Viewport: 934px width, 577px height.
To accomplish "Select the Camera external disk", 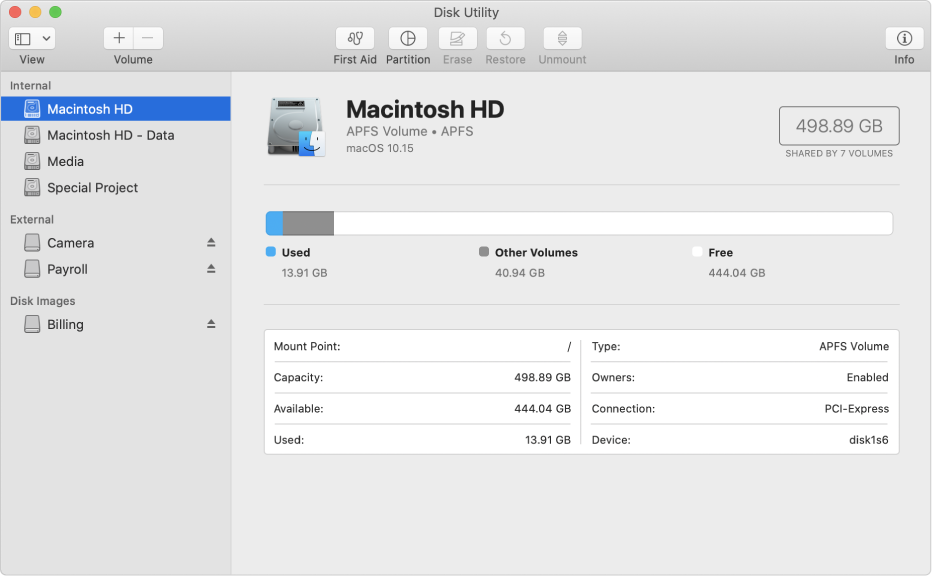I will (x=70, y=243).
